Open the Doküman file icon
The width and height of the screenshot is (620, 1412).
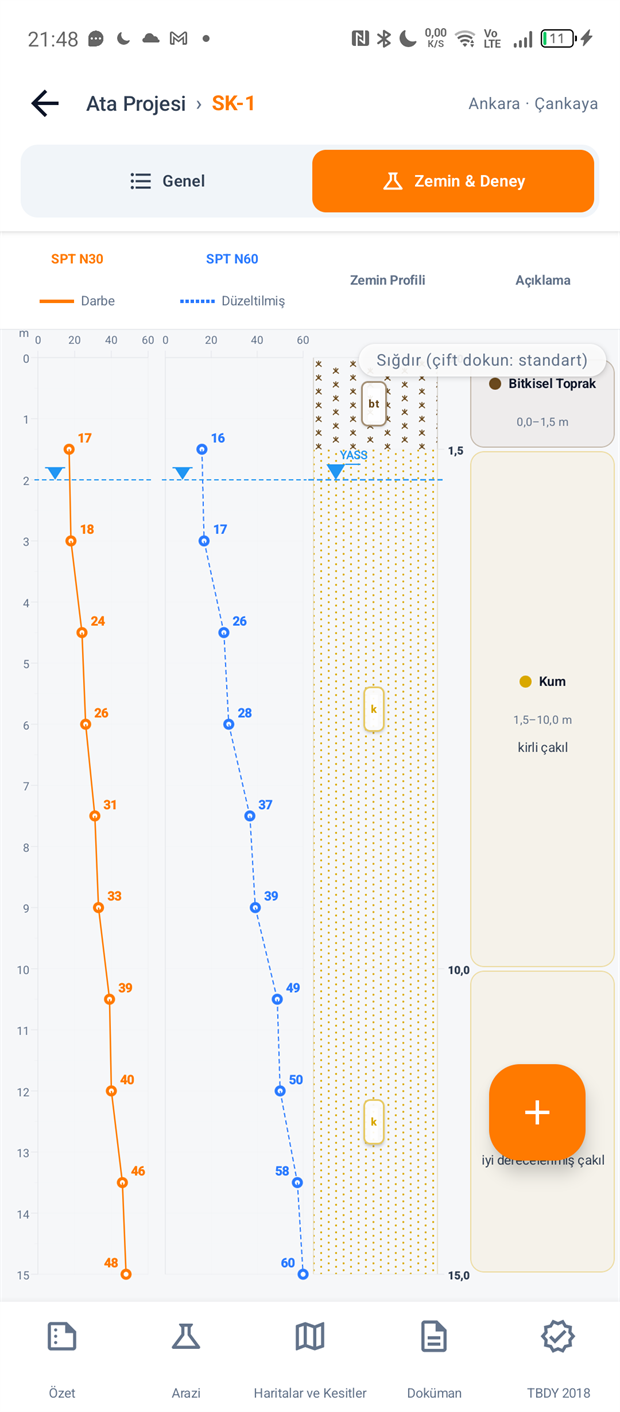pyautogui.click(x=434, y=1336)
